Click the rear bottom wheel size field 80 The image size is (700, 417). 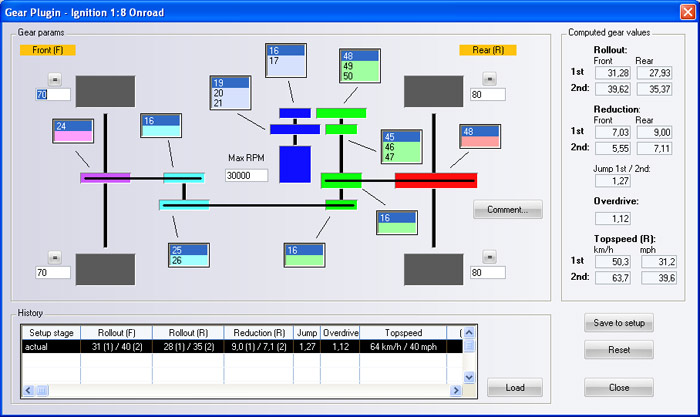[x=488, y=272]
